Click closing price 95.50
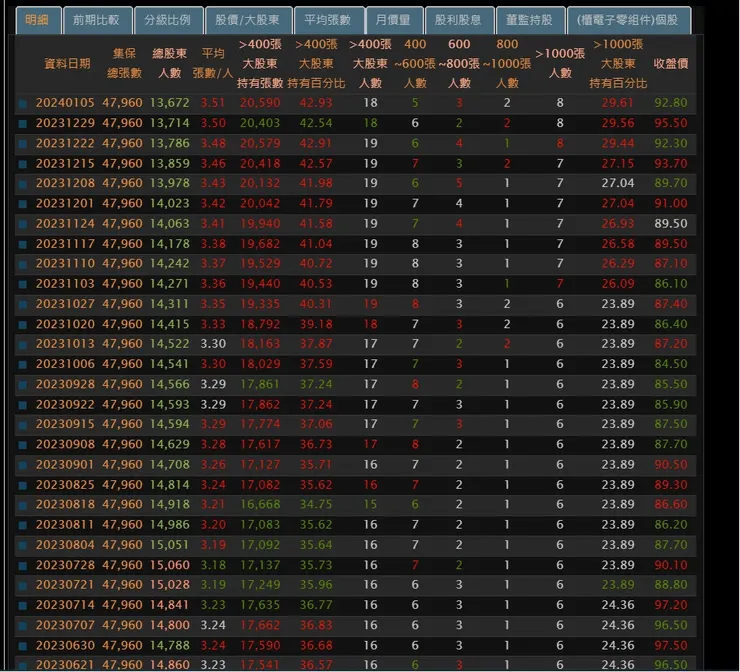This screenshot has width=740, height=672. coord(671,123)
